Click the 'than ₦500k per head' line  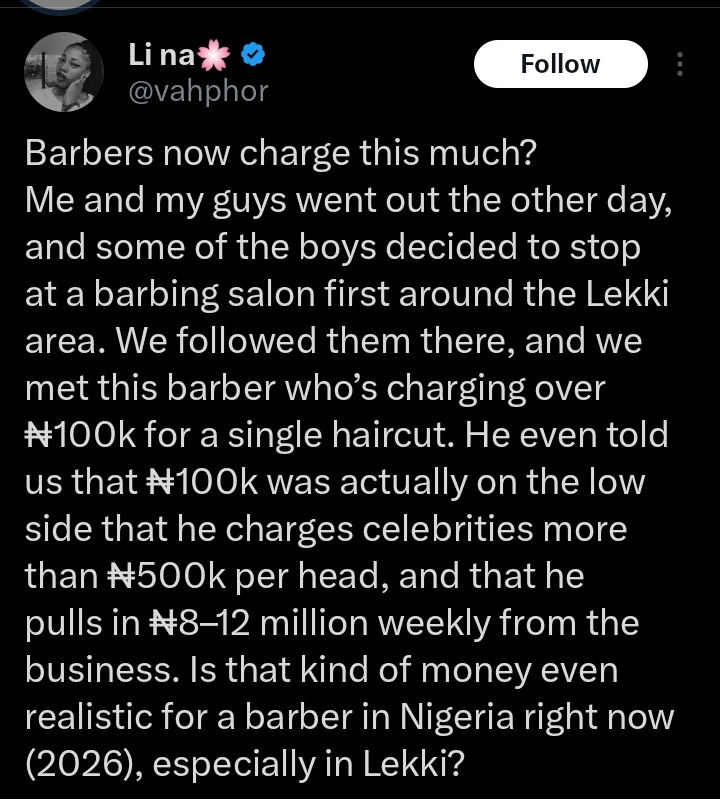(304, 576)
